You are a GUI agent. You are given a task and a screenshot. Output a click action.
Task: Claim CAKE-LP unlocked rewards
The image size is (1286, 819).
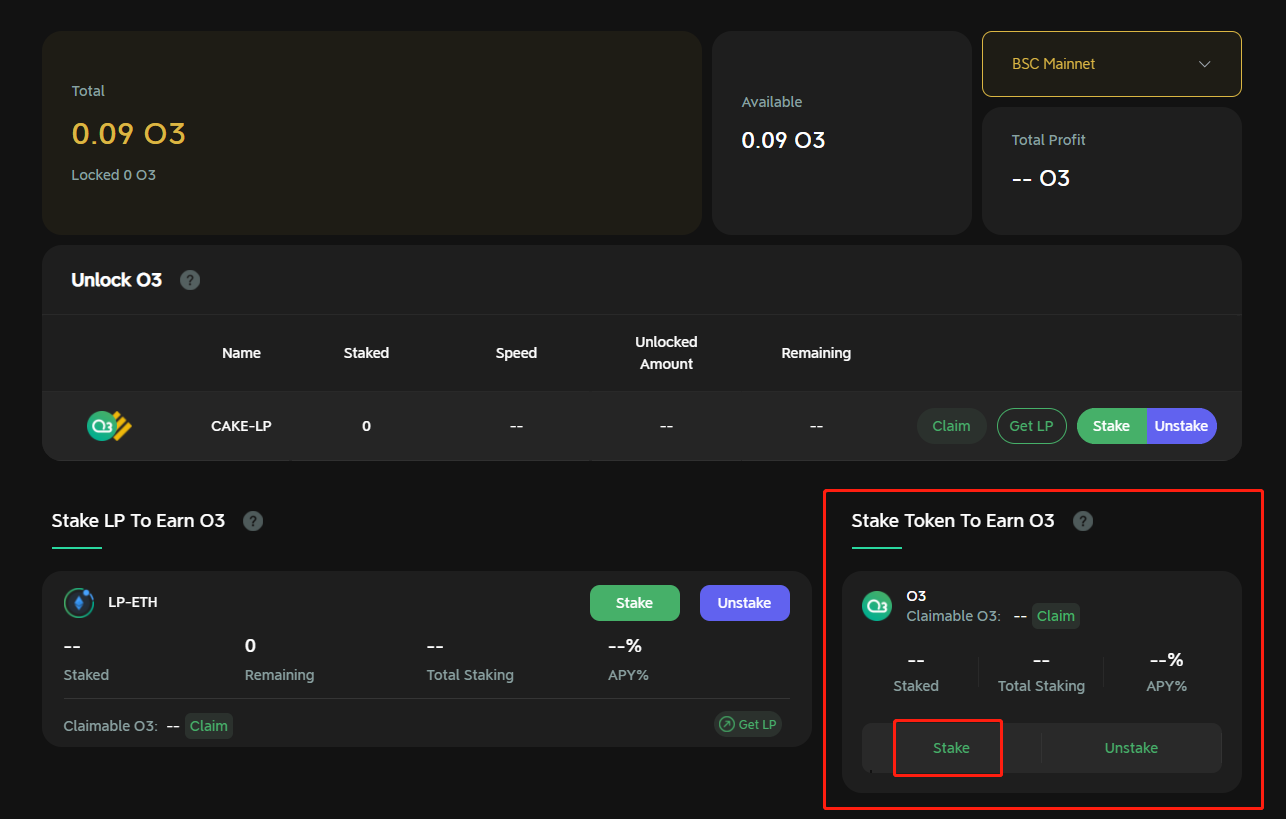pos(951,426)
